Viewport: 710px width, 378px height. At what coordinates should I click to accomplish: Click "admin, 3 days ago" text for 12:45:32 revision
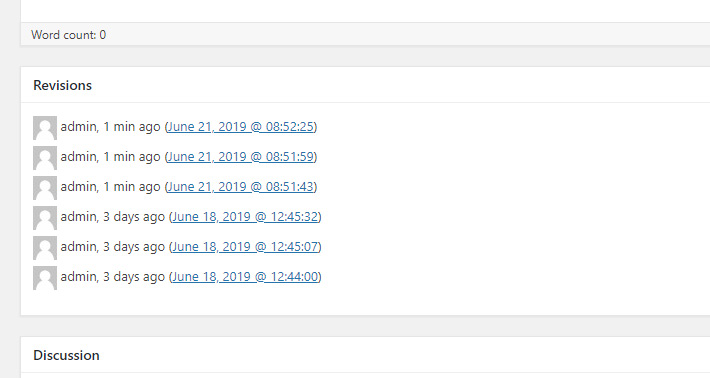coord(113,217)
